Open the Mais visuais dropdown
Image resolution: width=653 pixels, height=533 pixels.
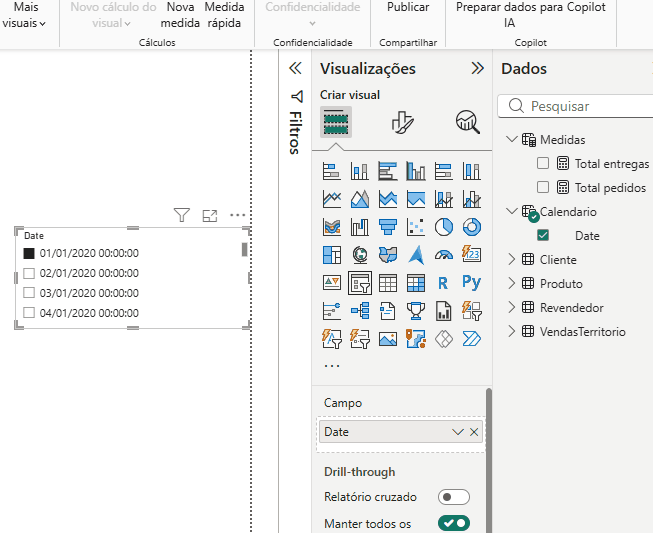(24, 15)
